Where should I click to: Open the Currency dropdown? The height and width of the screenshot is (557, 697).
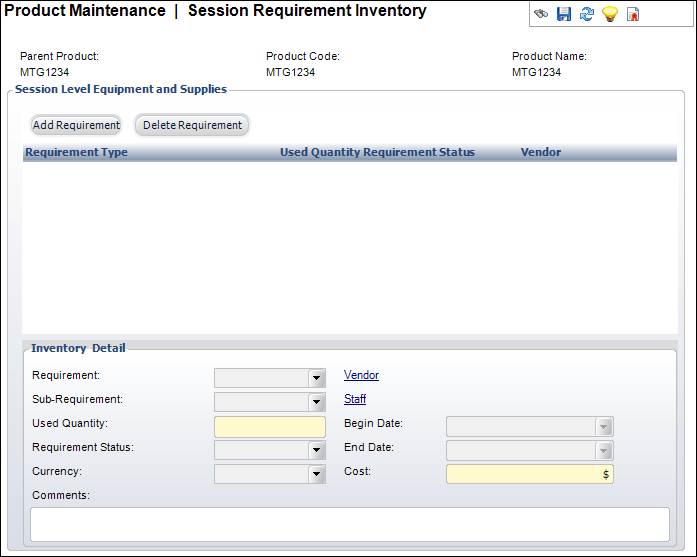tap(317, 475)
